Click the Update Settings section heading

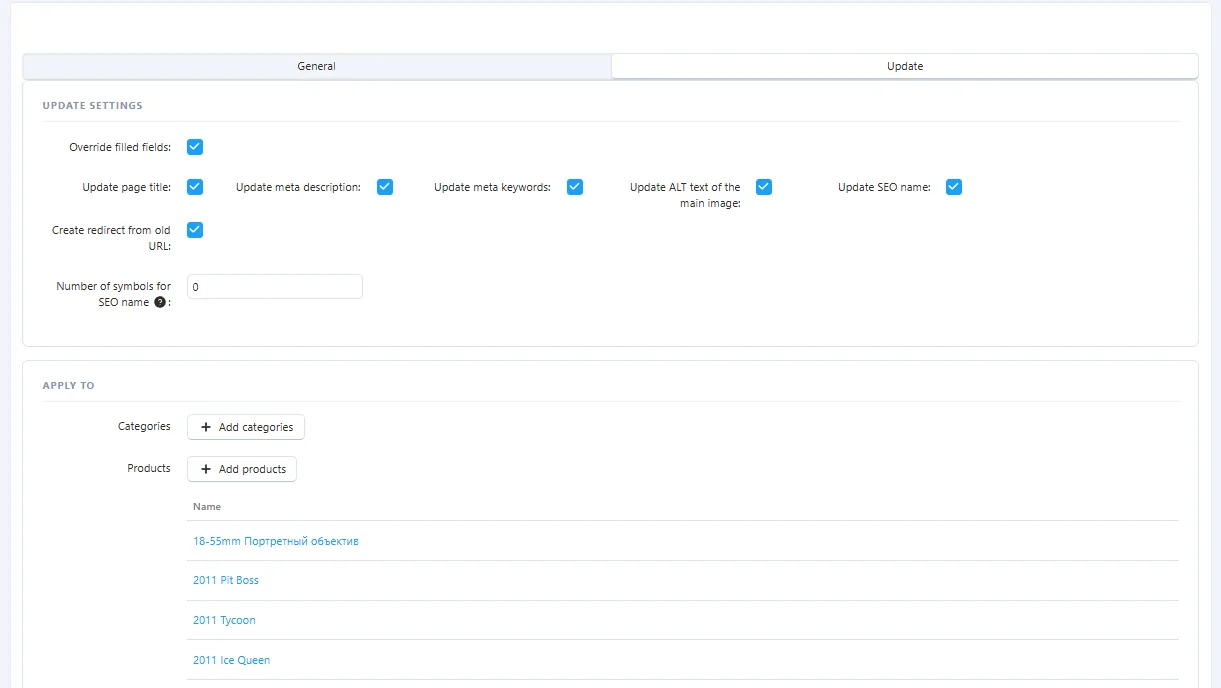point(92,105)
